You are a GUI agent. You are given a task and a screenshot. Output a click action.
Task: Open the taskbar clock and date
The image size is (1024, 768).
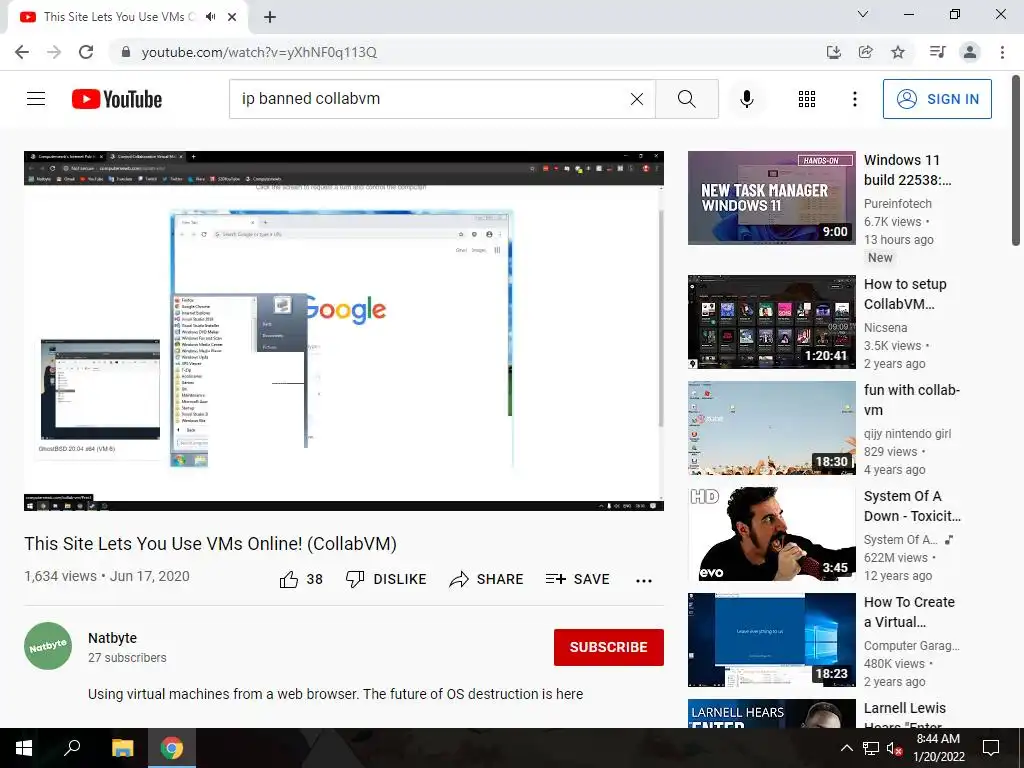pos(938,748)
